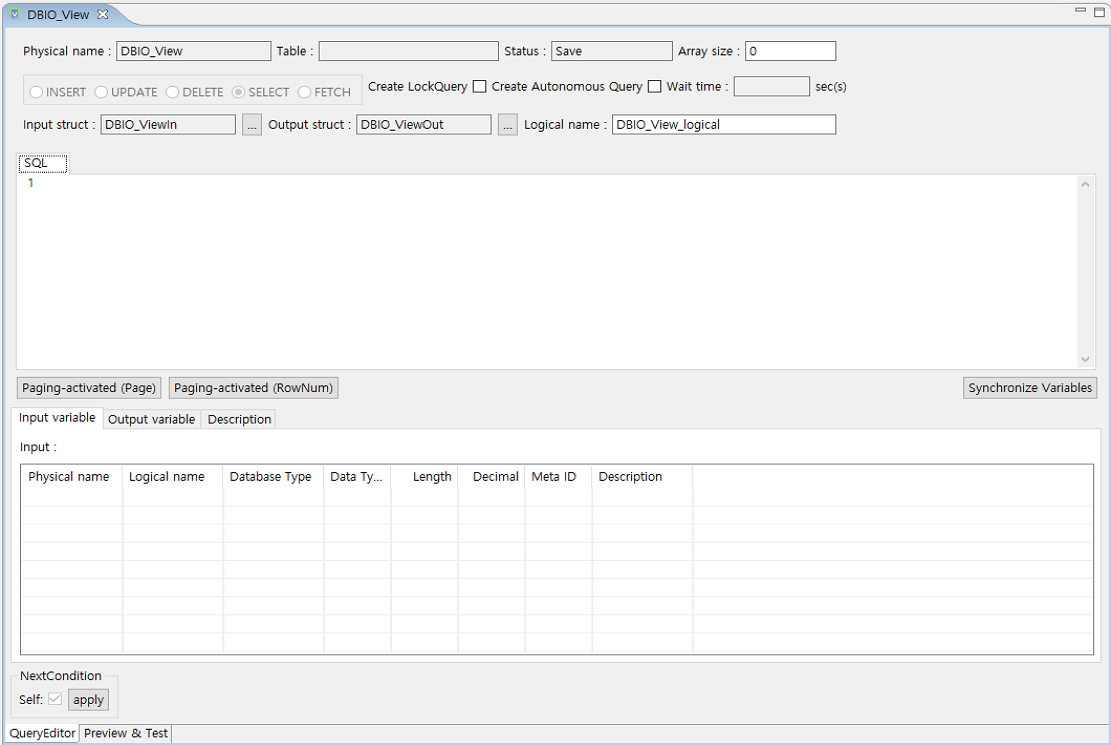
Task: Select the FETCH radio button
Action: point(305,92)
